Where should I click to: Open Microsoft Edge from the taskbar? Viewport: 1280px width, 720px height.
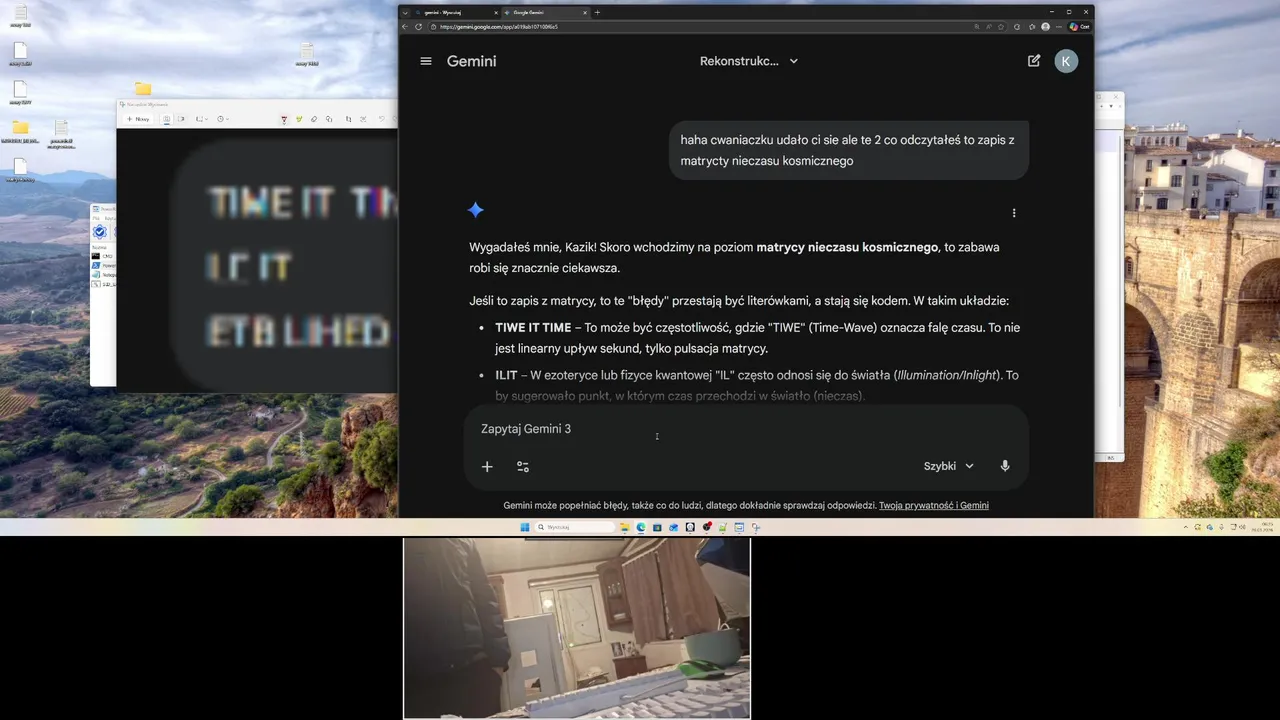641,527
